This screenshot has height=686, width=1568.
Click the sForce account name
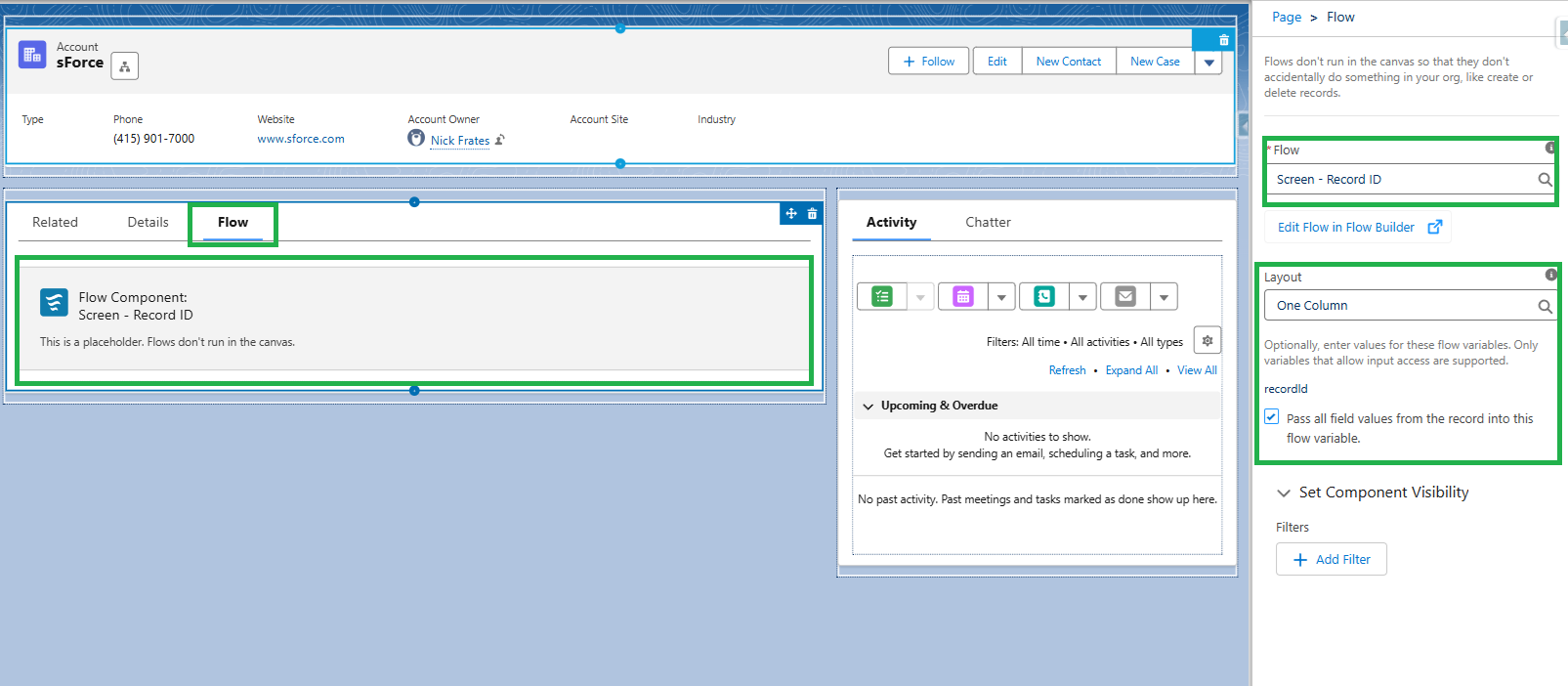pos(80,63)
